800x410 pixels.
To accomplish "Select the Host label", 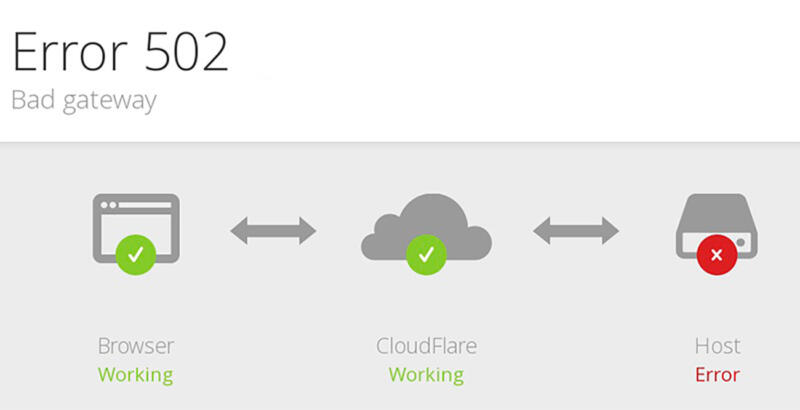I will [x=717, y=346].
